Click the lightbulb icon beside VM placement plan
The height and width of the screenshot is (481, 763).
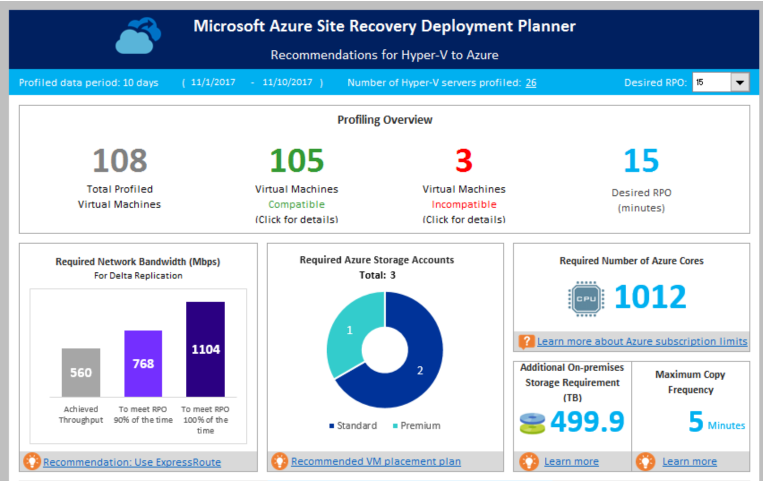click(279, 461)
